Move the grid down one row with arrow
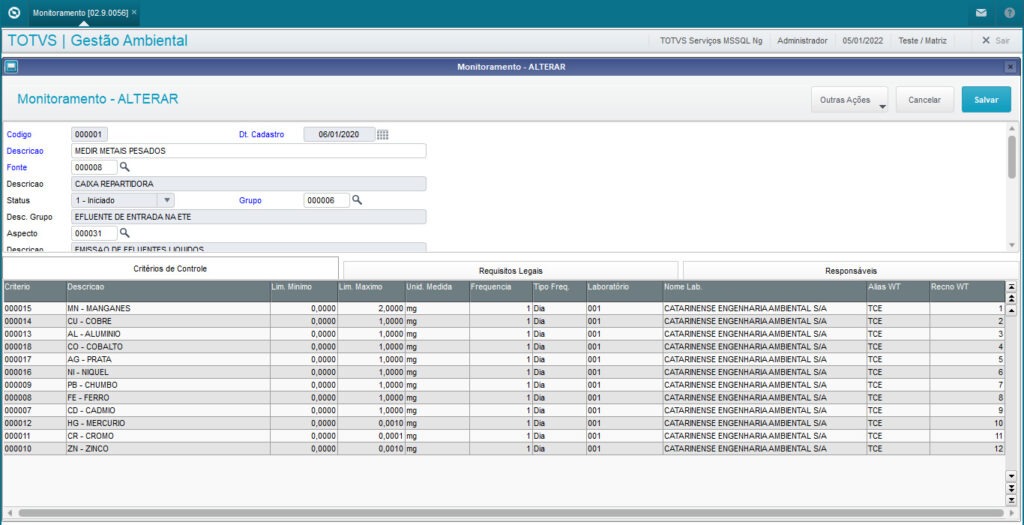The image size is (1024, 525). point(1012,476)
